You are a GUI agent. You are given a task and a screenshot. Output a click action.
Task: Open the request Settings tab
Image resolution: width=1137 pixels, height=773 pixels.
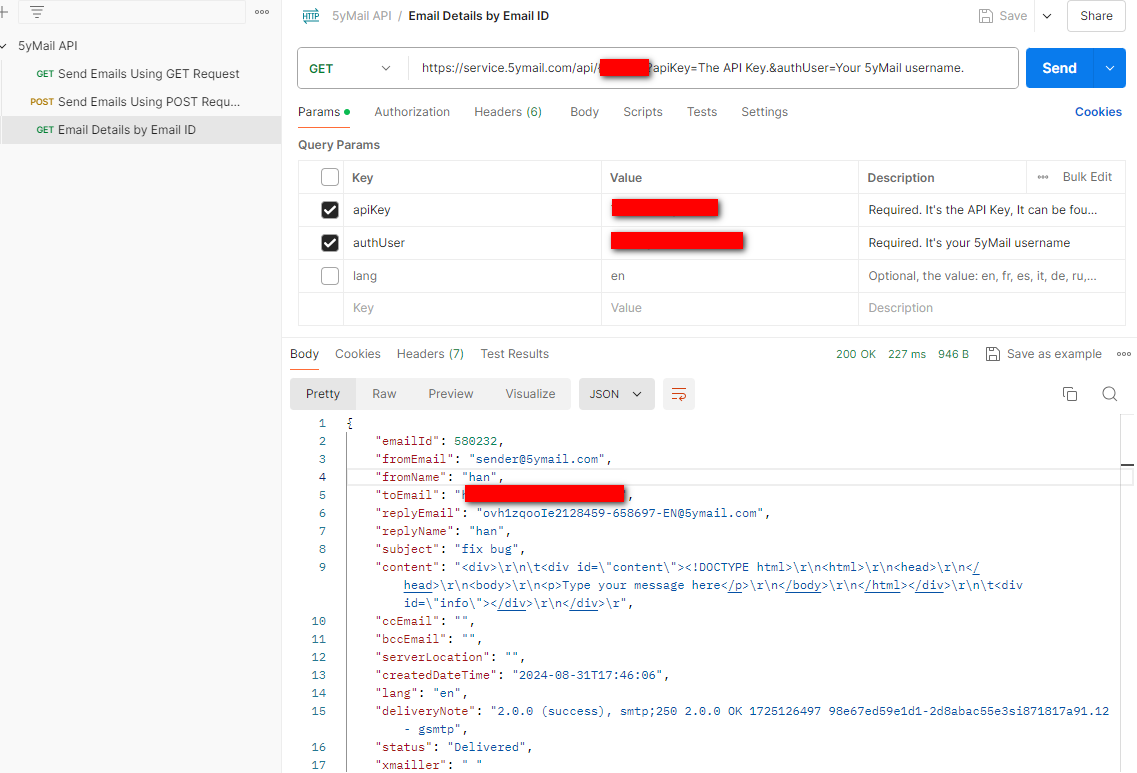(x=764, y=112)
